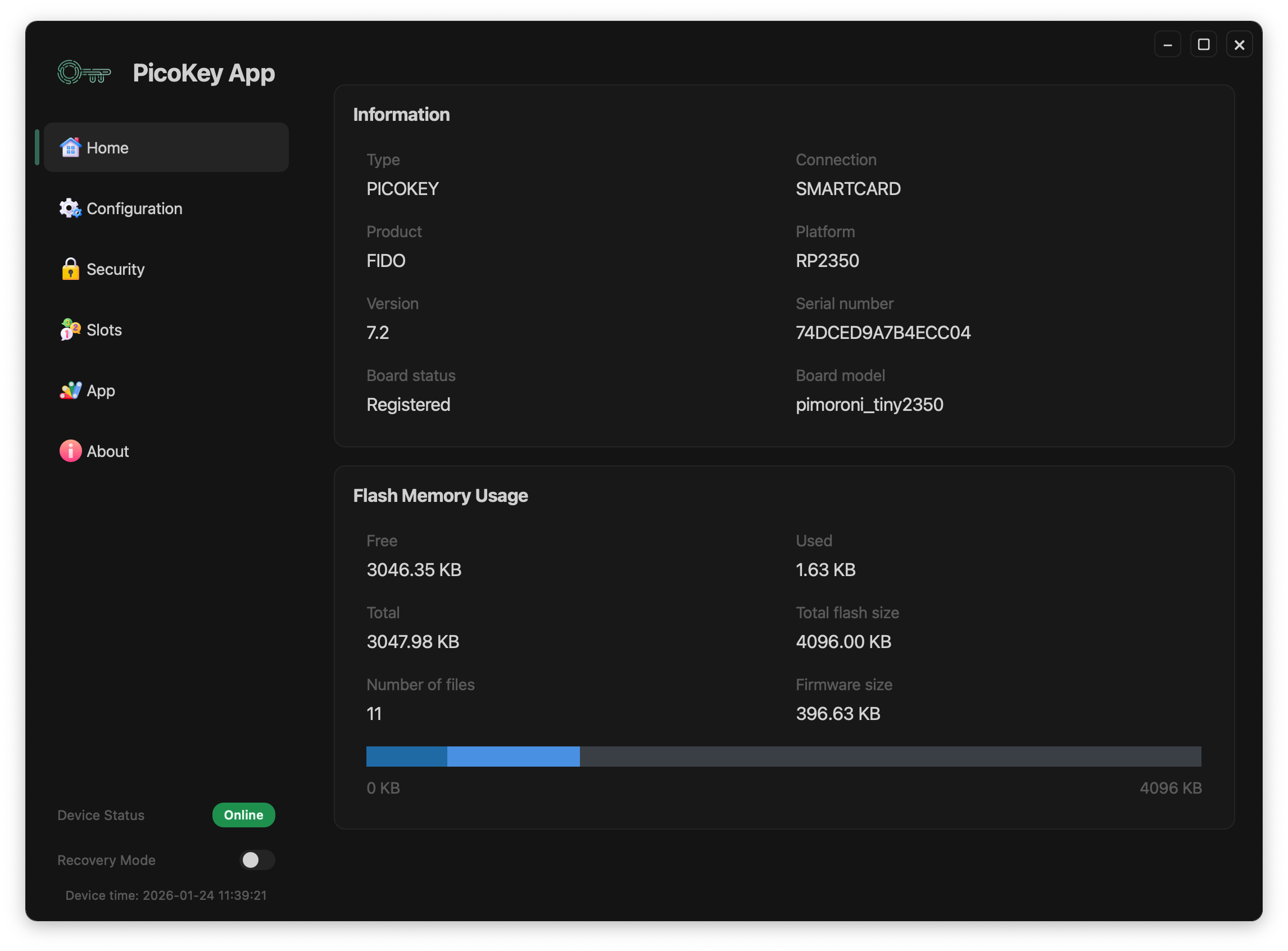The image size is (1288, 951).
Task: Click the Configuration gear icon
Action: click(70, 209)
